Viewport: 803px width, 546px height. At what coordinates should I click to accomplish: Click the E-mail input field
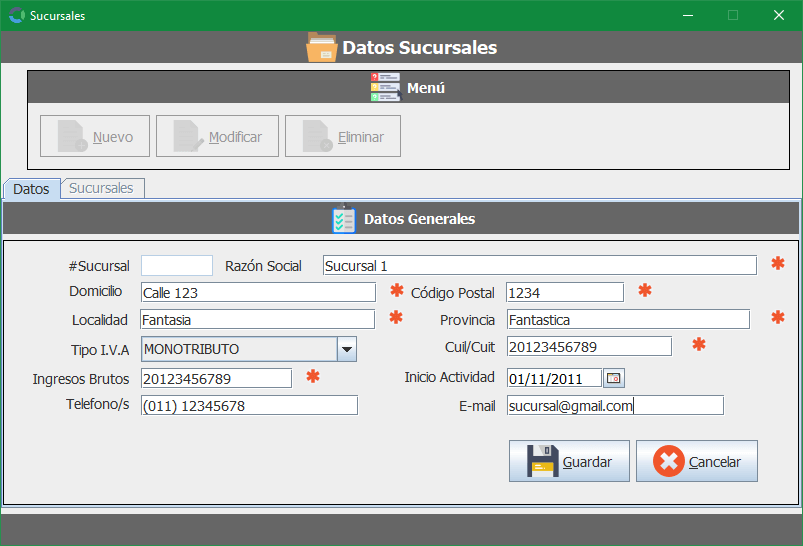[614, 406]
